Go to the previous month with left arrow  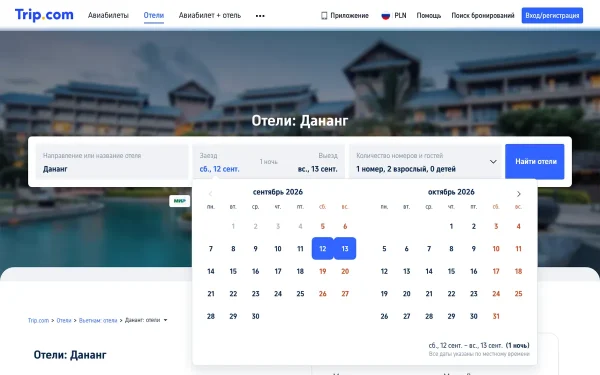click(210, 194)
